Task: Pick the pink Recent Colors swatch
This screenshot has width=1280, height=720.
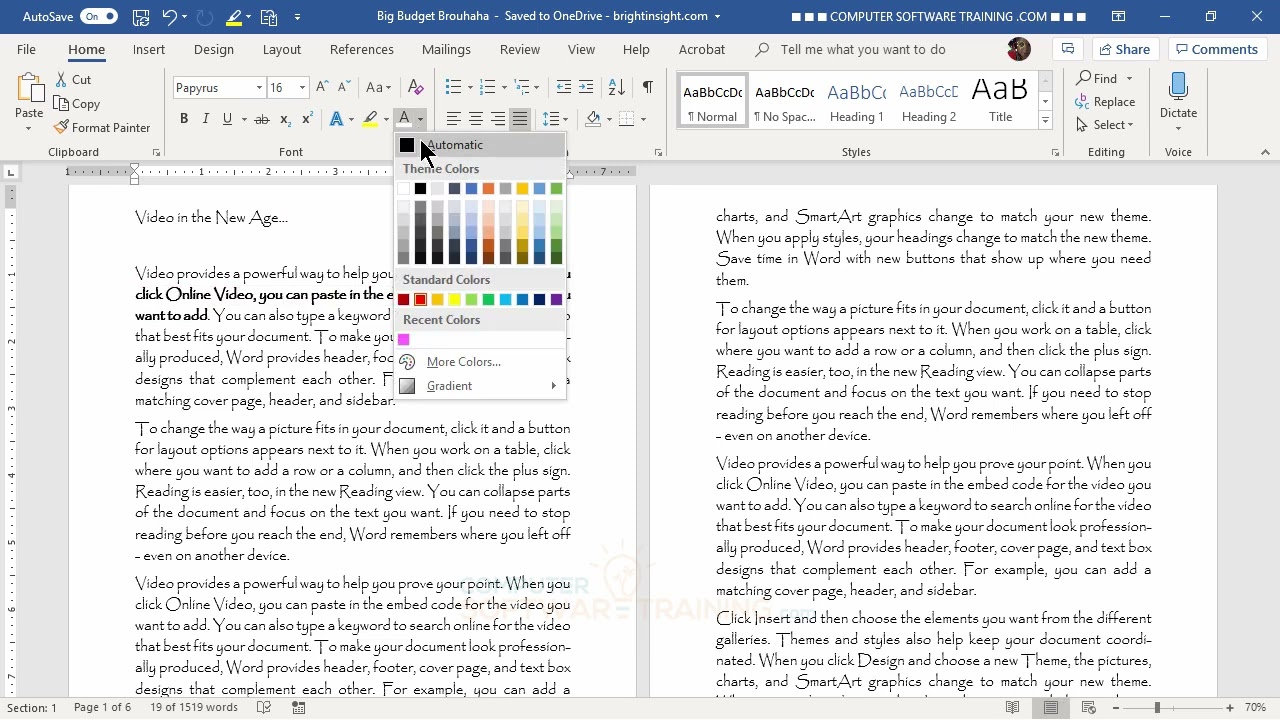Action: click(x=404, y=340)
